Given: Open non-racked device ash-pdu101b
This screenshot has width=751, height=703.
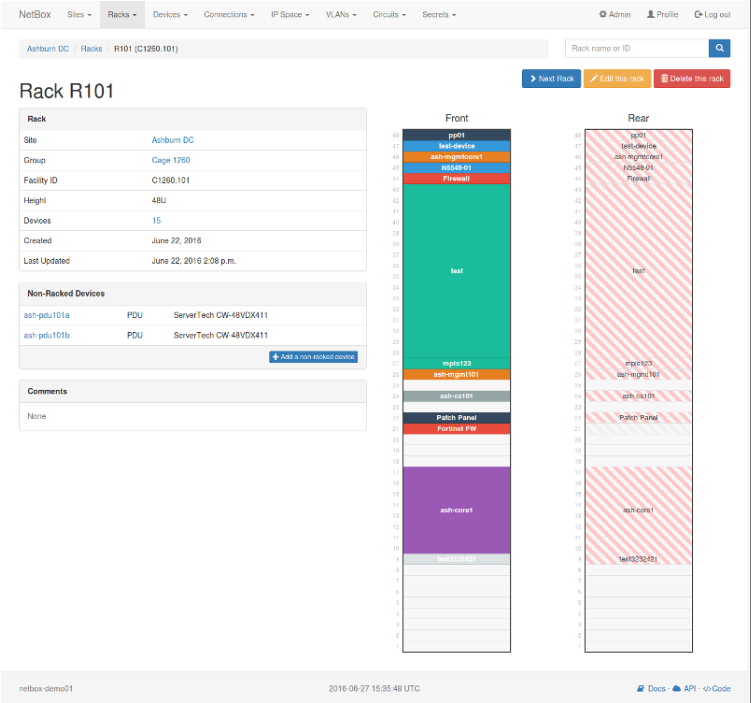Looking at the screenshot, I should [46, 335].
